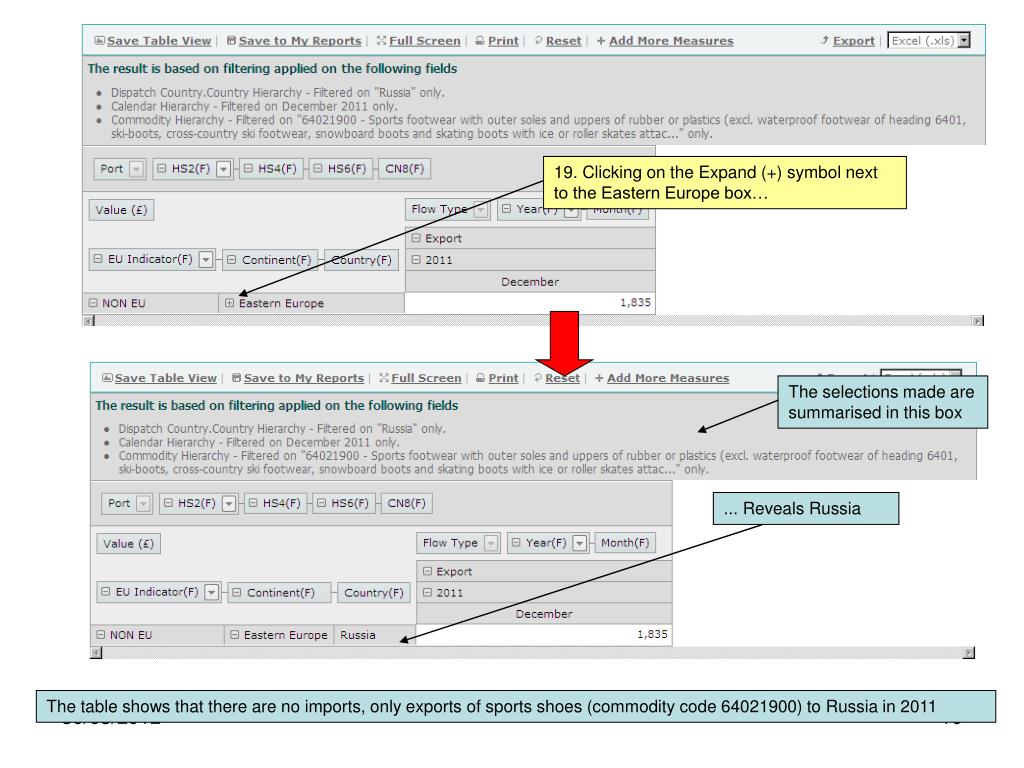This screenshot has width=1024, height=768.
Task: Collapse Export row minus icon, lower table
Action: [x=427, y=571]
